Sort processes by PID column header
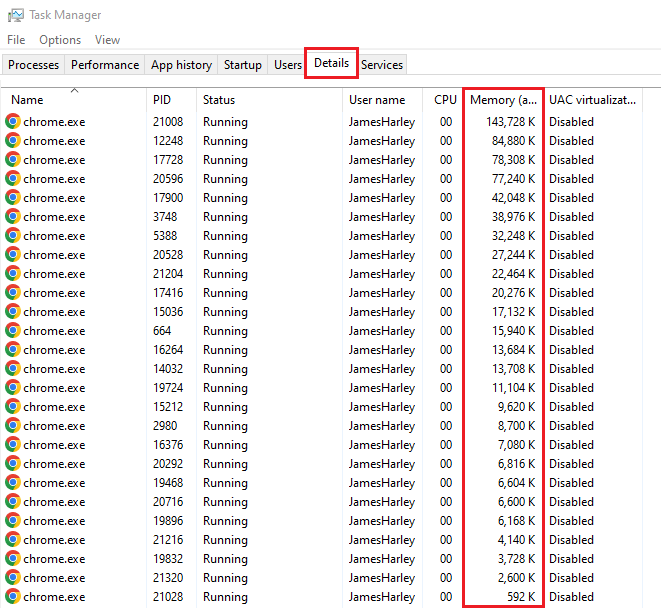661x608 pixels. coord(162,100)
